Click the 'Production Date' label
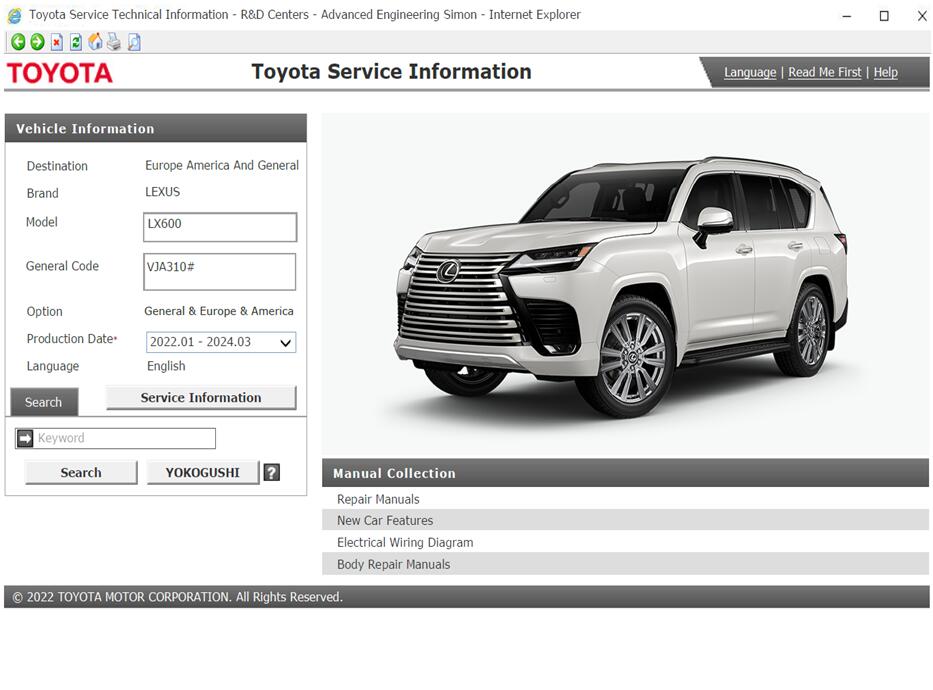The height and width of the screenshot is (690, 933). pyautogui.click(x=70, y=338)
